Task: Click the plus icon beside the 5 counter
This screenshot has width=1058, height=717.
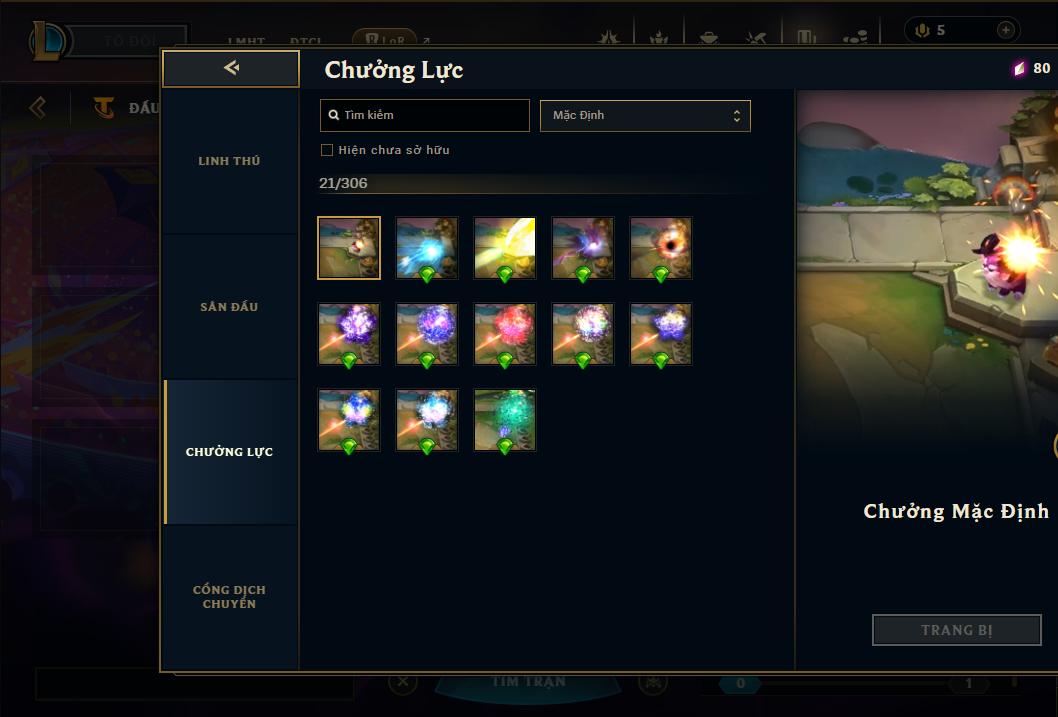Action: pos(1005,30)
